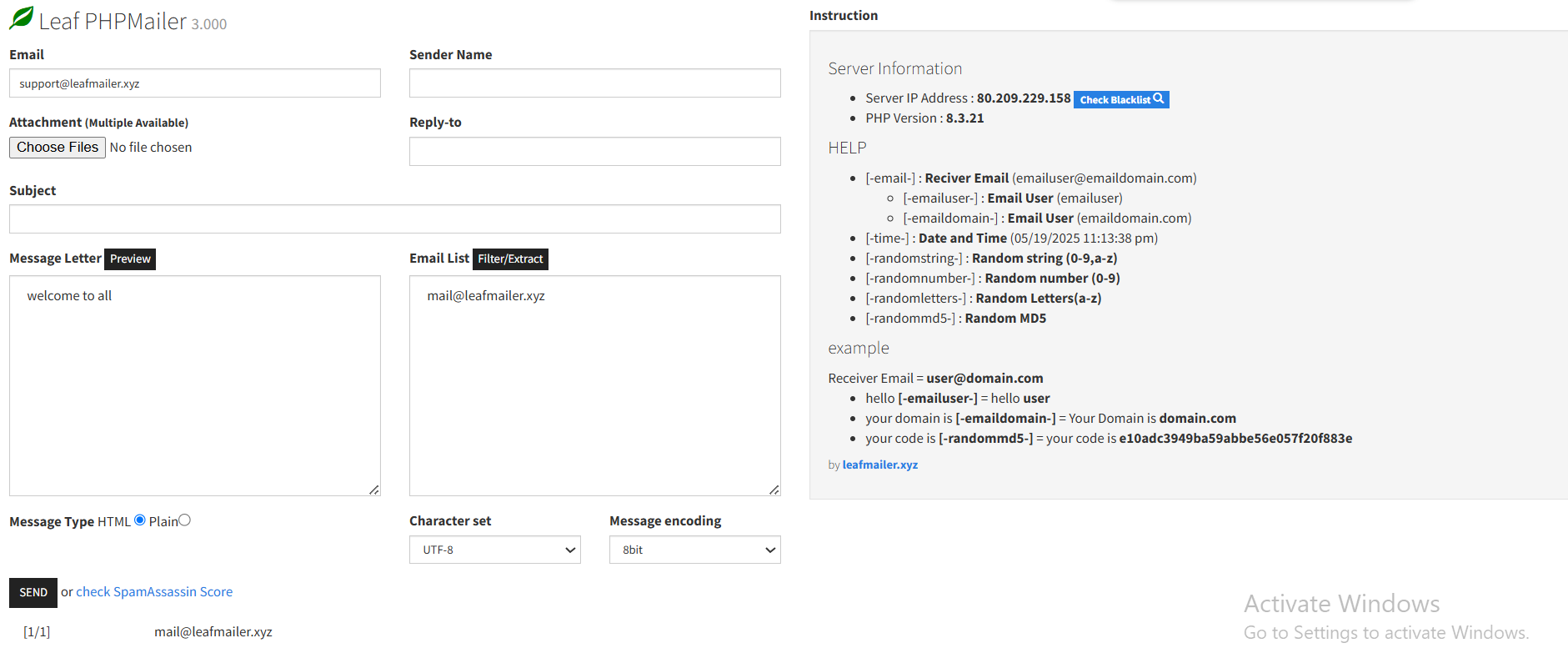
Task: Focus the Subject input field
Action: click(395, 219)
